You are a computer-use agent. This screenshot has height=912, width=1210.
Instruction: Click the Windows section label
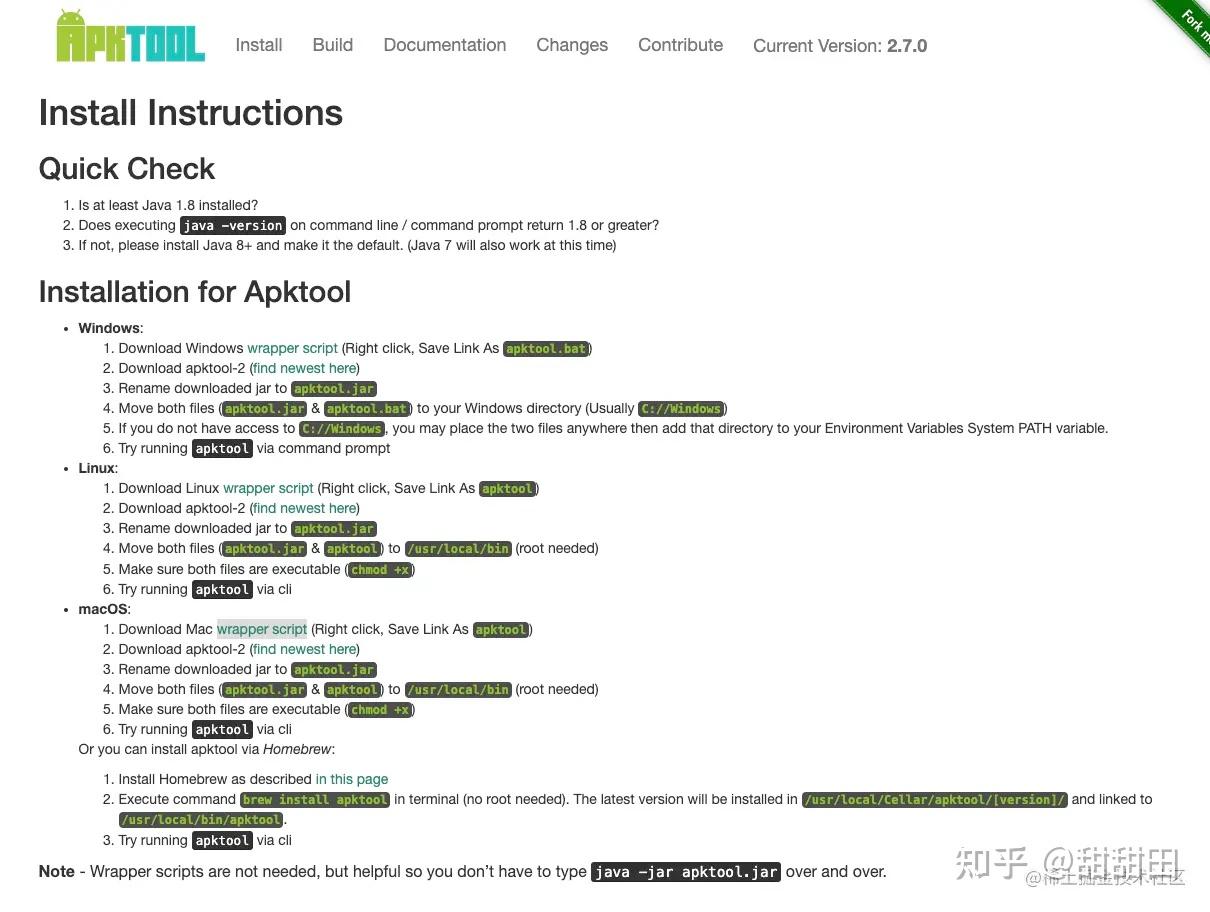(x=109, y=328)
